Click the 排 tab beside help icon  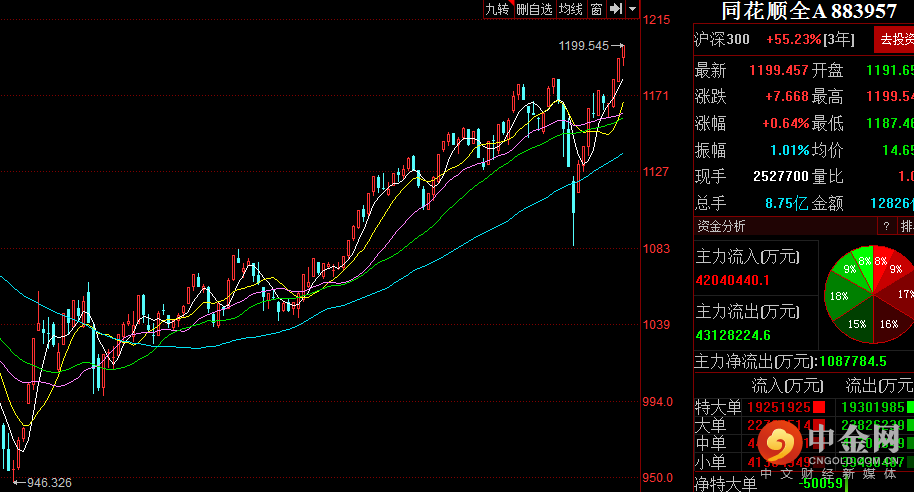(905, 226)
